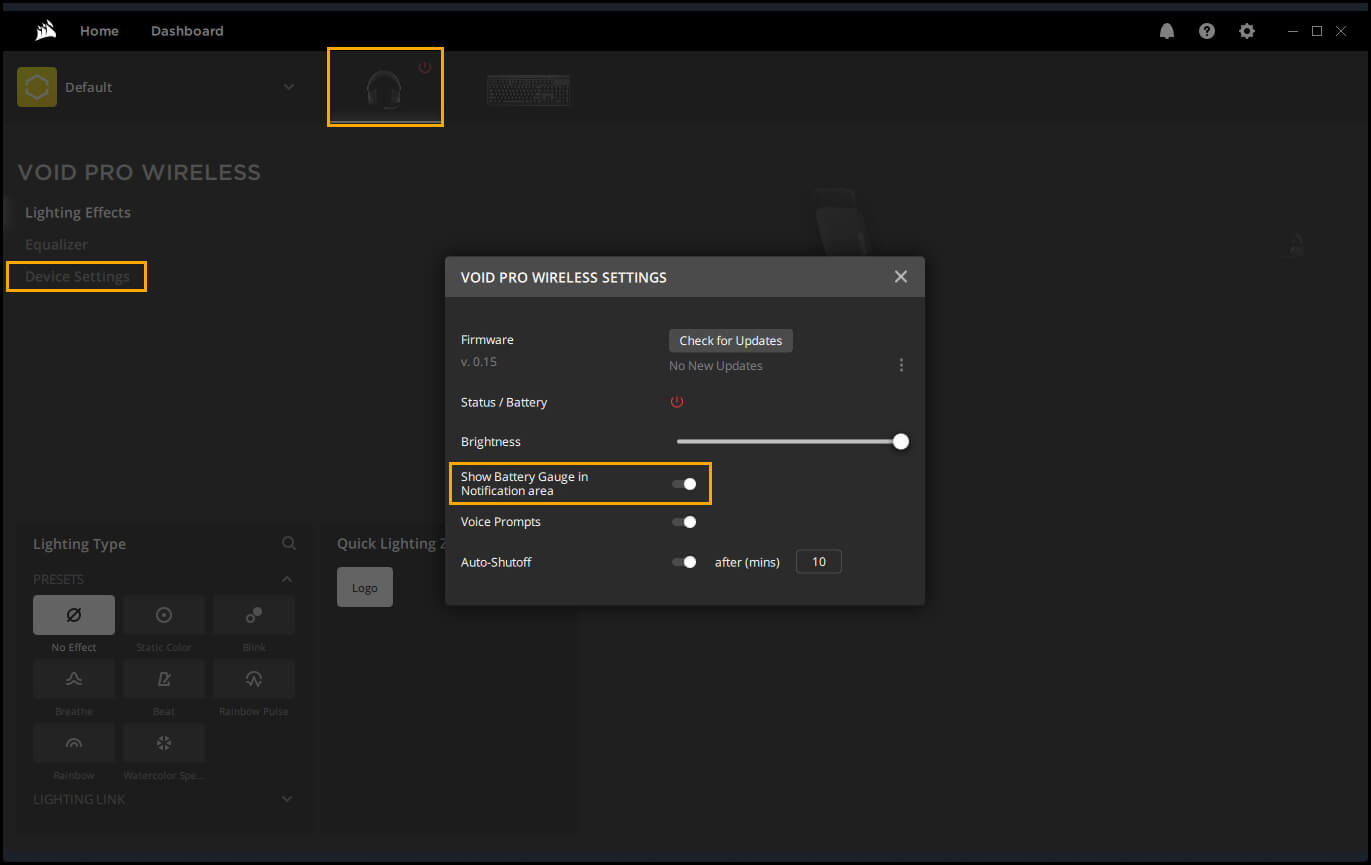Viewport: 1371px width, 865px height.
Task: Open the Equalizer section
Action: [56, 244]
